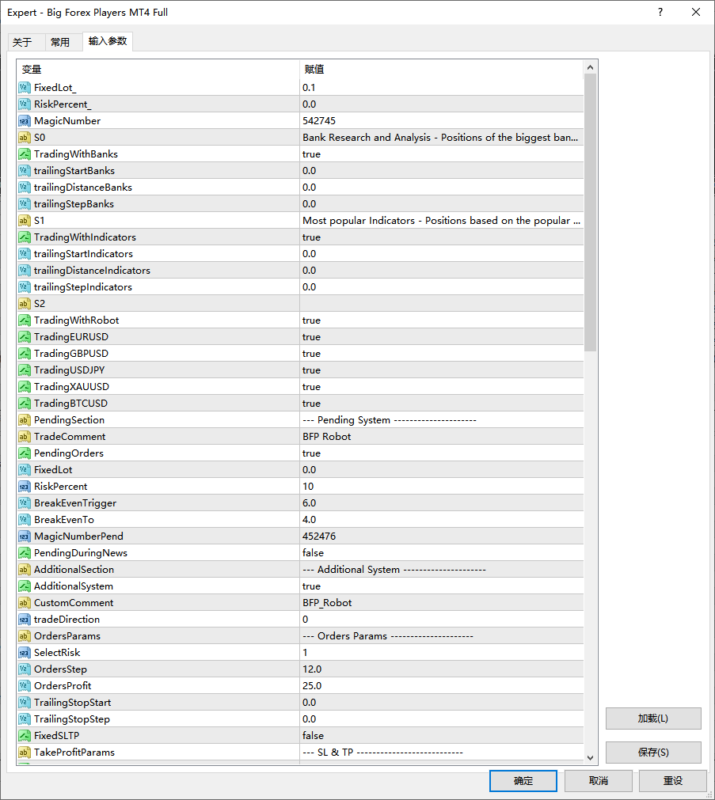Click the MagicNumber integer type icon
The width and height of the screenshot is (715, 800).
[x=25, y=121]
